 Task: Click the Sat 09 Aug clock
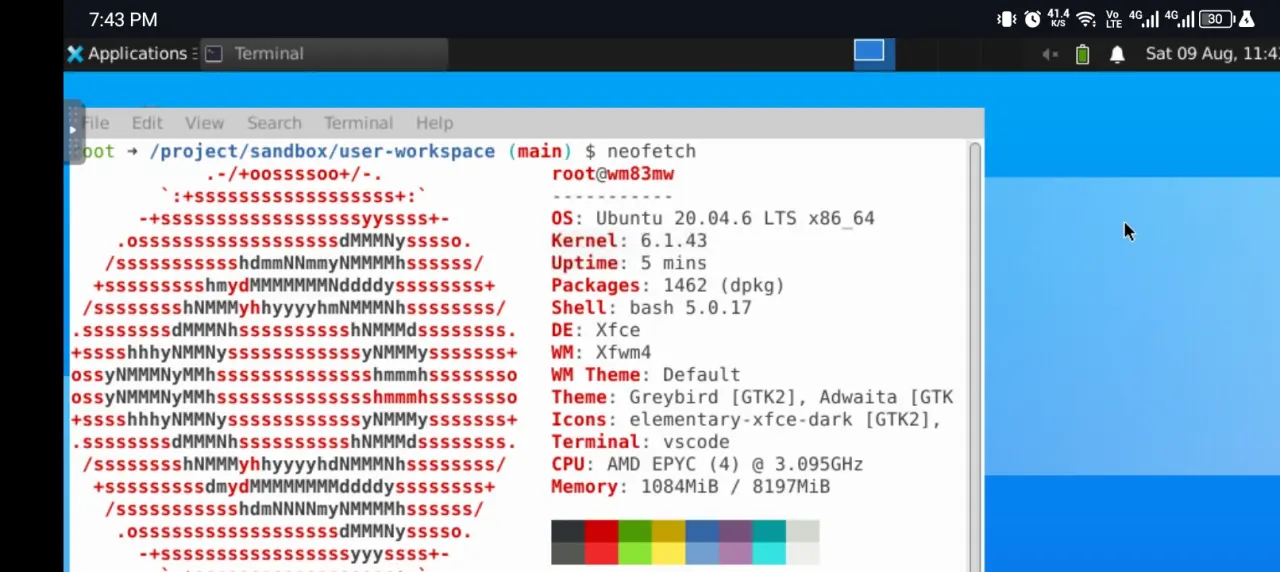[1212, 54]
